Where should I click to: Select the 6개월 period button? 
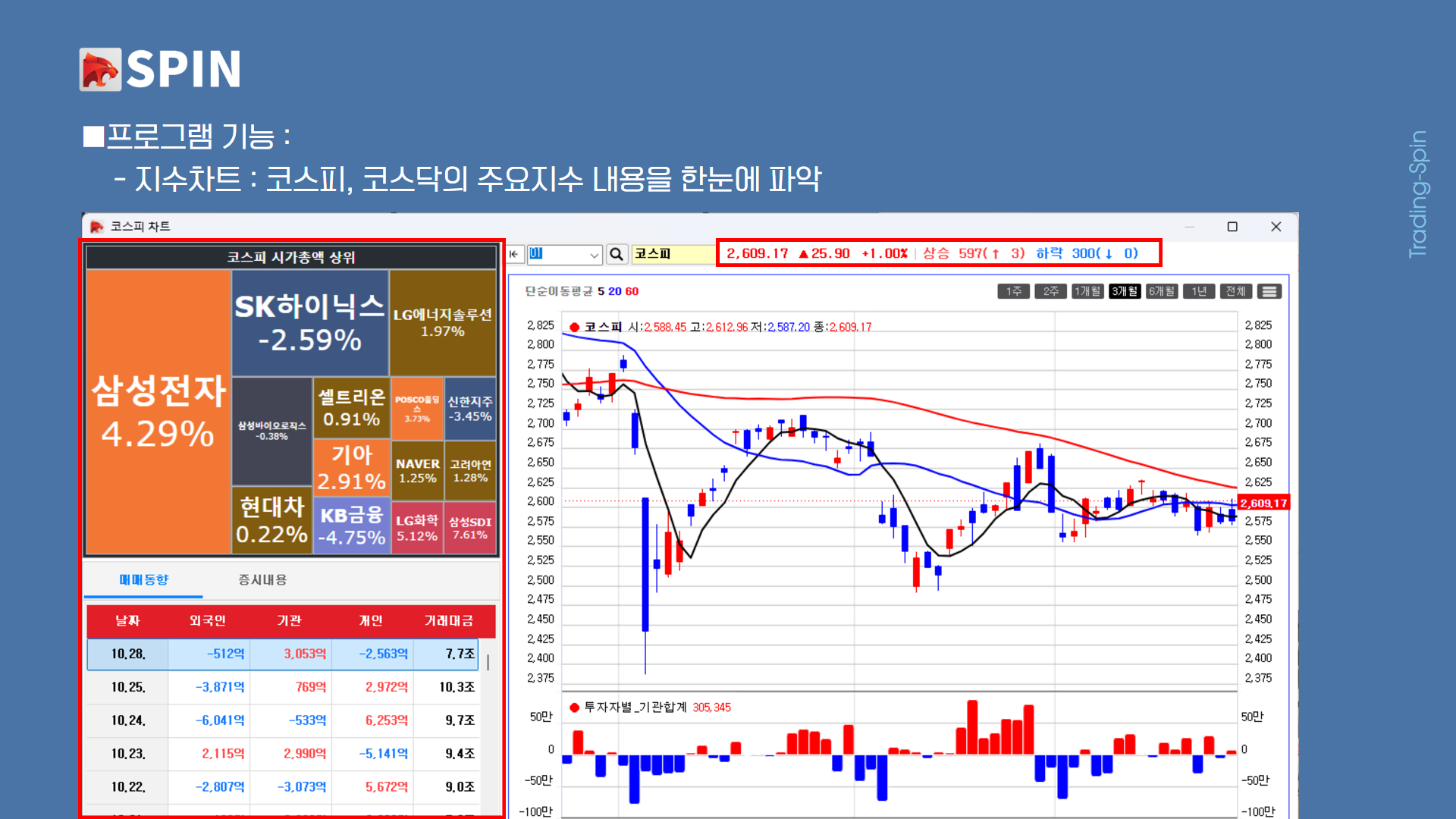pos(1162,291)
